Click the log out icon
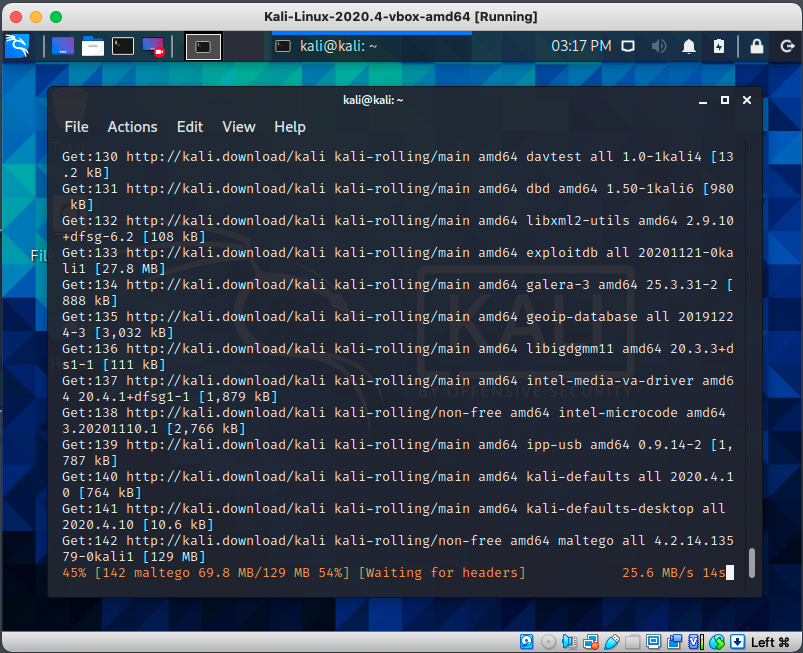 click(785, 46)
